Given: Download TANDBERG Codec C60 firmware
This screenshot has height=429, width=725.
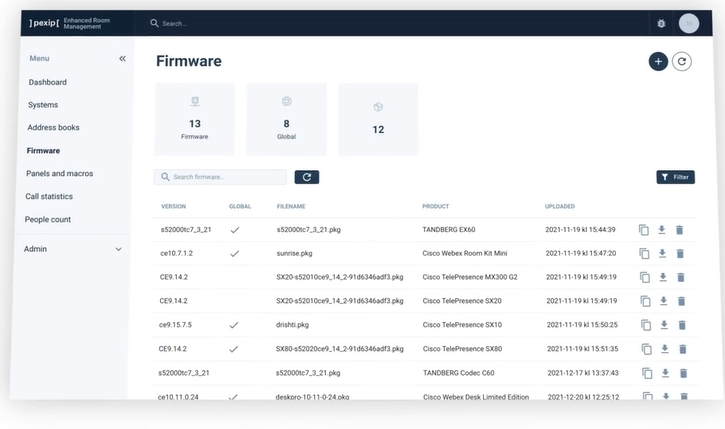Looking at the screenshot, I should point(665,373).
